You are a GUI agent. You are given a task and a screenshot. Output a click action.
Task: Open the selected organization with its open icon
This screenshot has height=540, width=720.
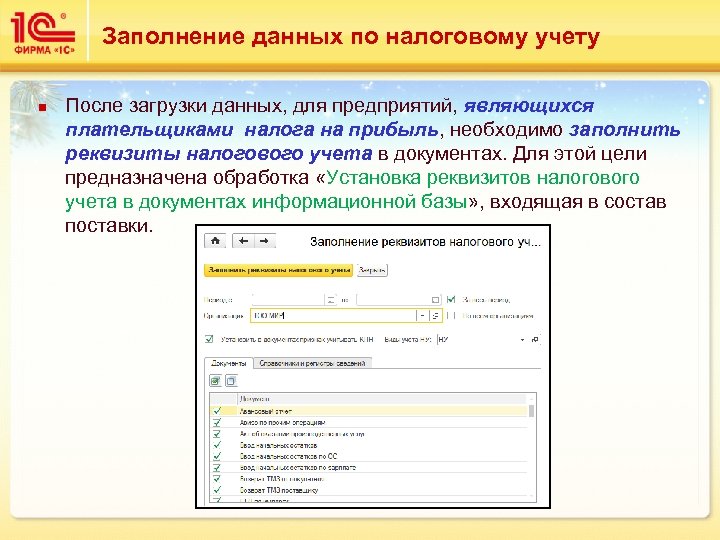[x=435, y=315]
